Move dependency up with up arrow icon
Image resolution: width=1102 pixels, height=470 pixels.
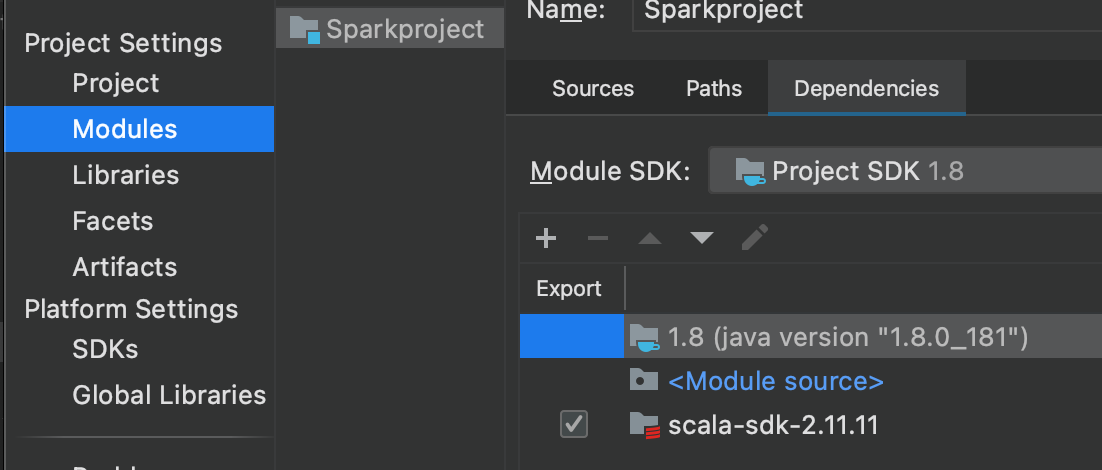(650, 238)
